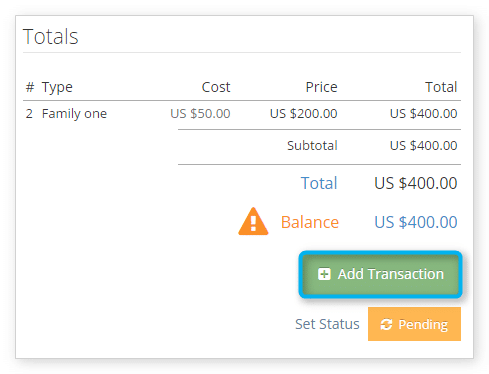
Task: Click the refresh icon on Pending
Action: coord(386,324)
